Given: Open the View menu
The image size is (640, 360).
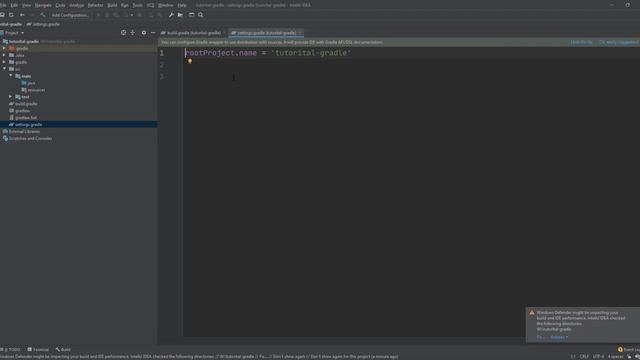Looking at the screenshot, I should click(27, 5).
